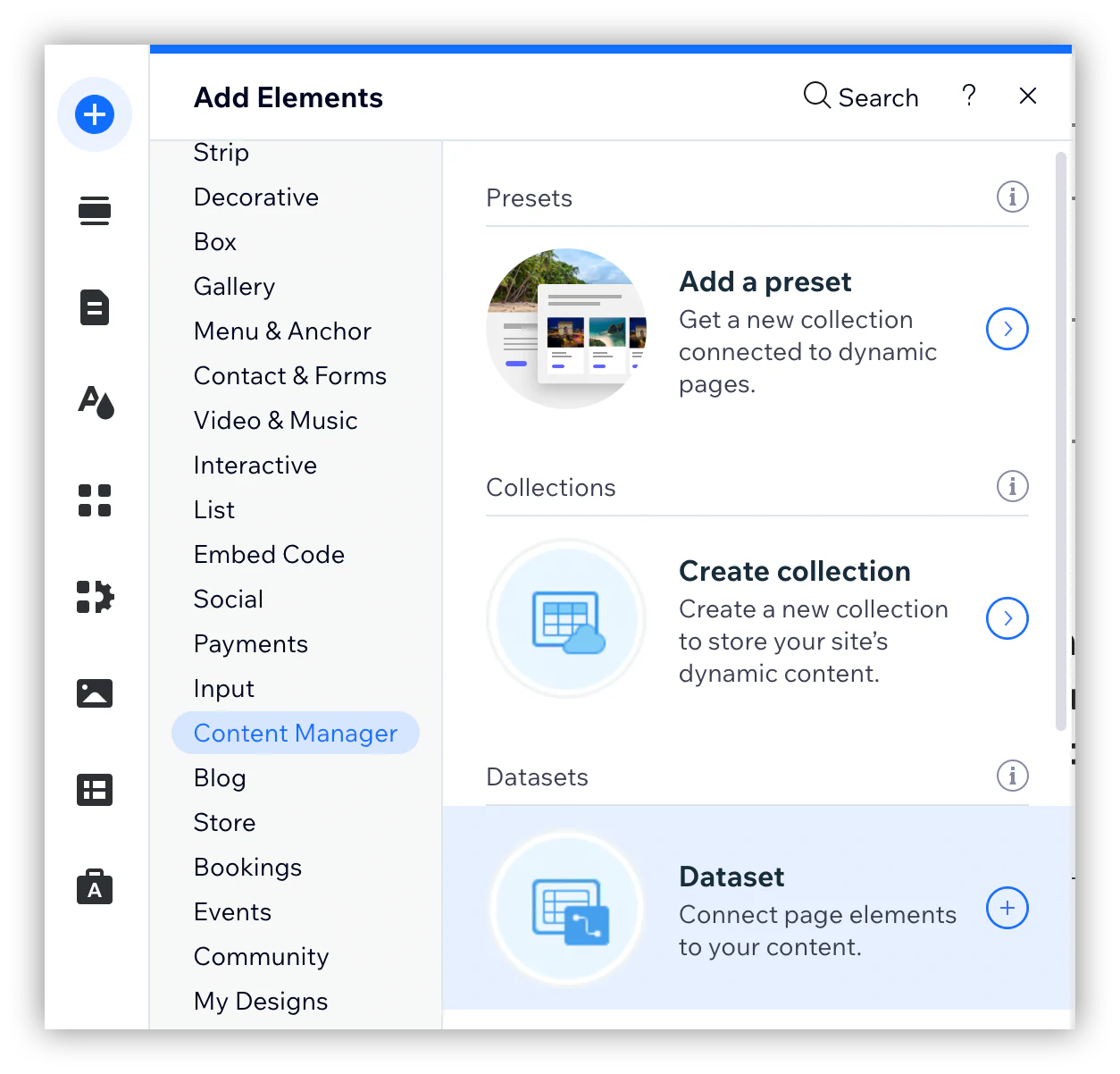Open the Gallery category
This screenshot has height=1074, width=1120.
pos(234,286)
